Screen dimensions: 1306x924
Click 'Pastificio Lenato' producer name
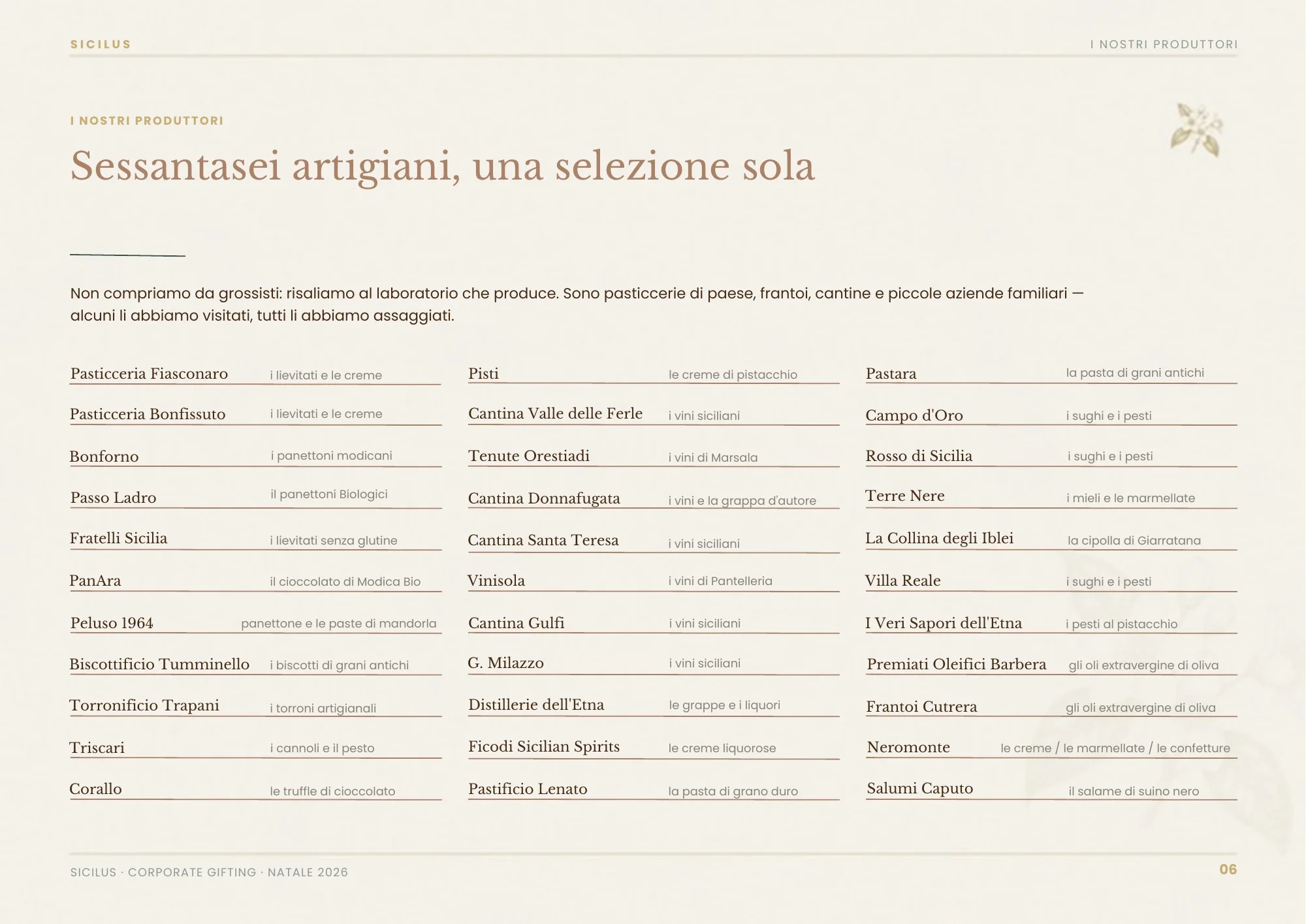pos(528,789)
